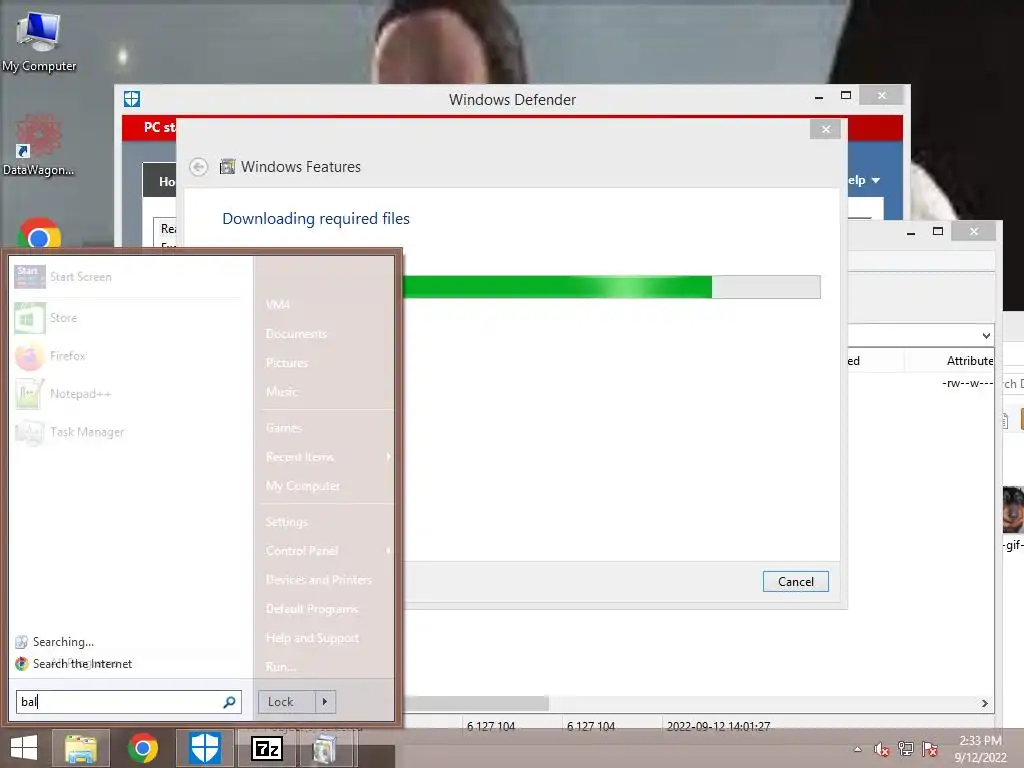
Task: Open Start Screen from the start menu
Action: (127, 277)
